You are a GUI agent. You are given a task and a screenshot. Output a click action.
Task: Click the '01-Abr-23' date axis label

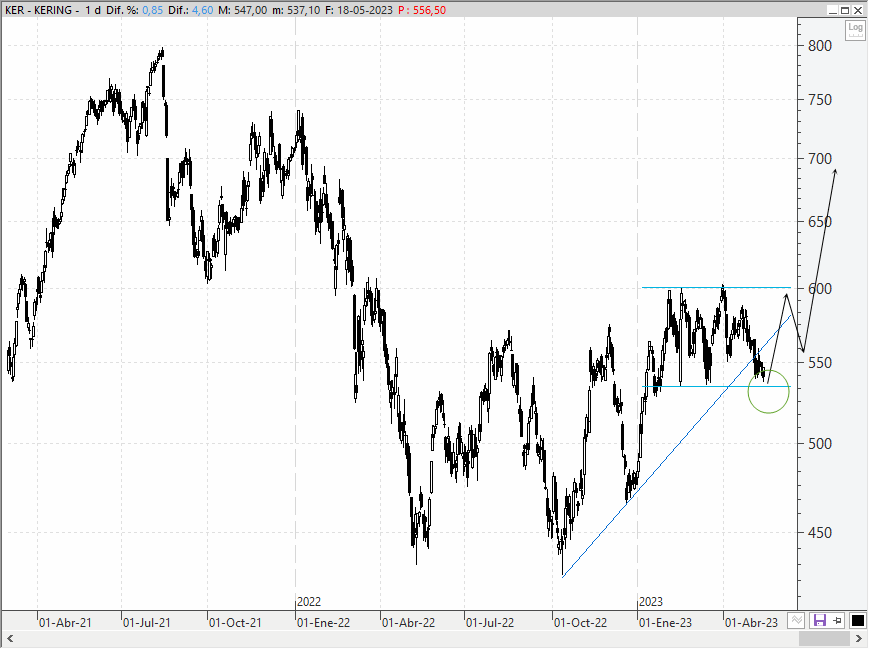click(752, 623)
